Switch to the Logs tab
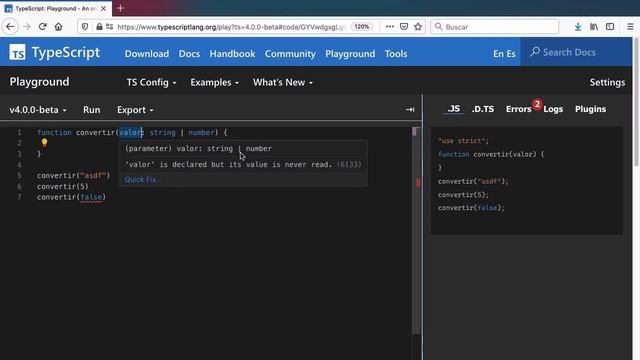640x360 pixels. click(x=553, y=109)
